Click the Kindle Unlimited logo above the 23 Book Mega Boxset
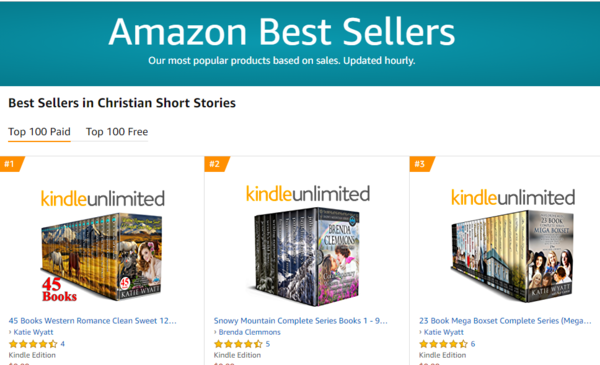 (x=513, y=197)
